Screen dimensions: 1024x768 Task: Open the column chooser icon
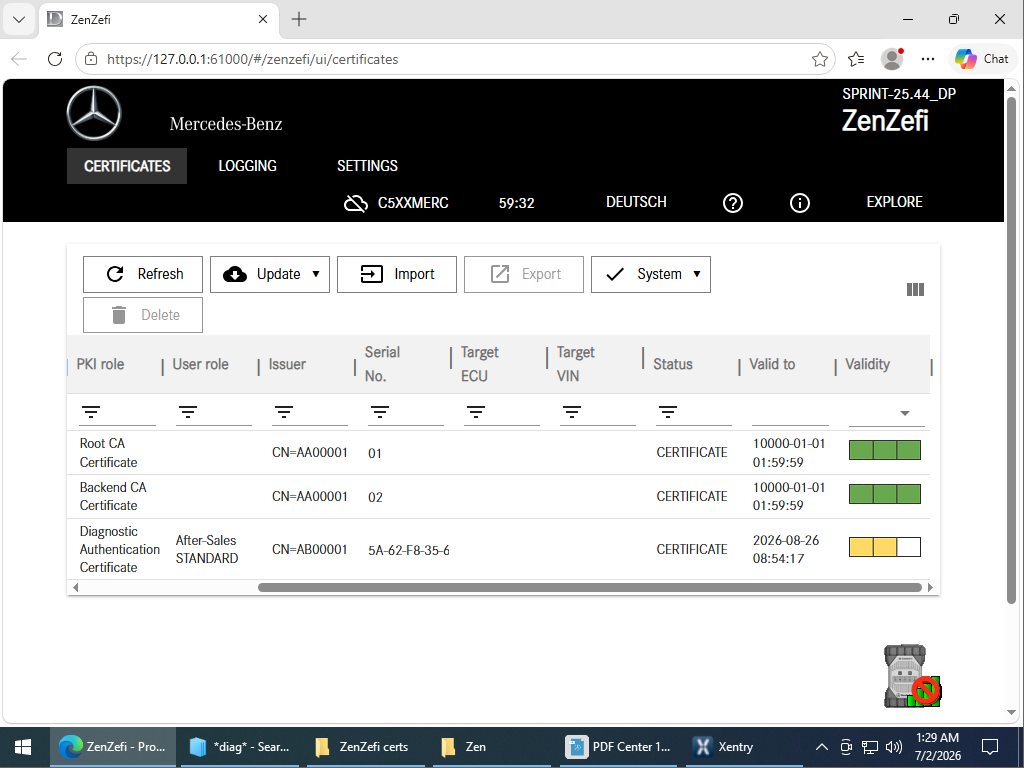(x=915, y=289)
